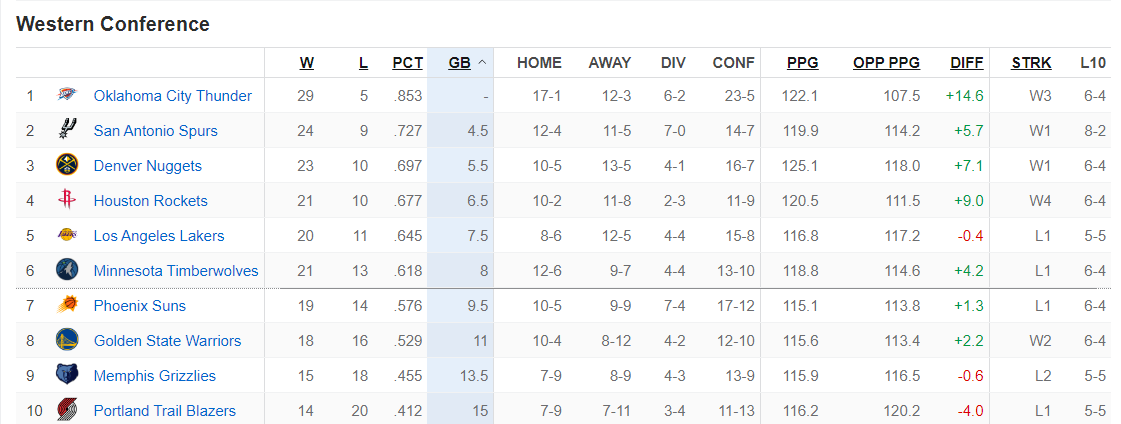Viewport: 1121px width, 424px height.
Task: Click the Memphis Grizzlies logo icon
Action: [x=67, y=376]
